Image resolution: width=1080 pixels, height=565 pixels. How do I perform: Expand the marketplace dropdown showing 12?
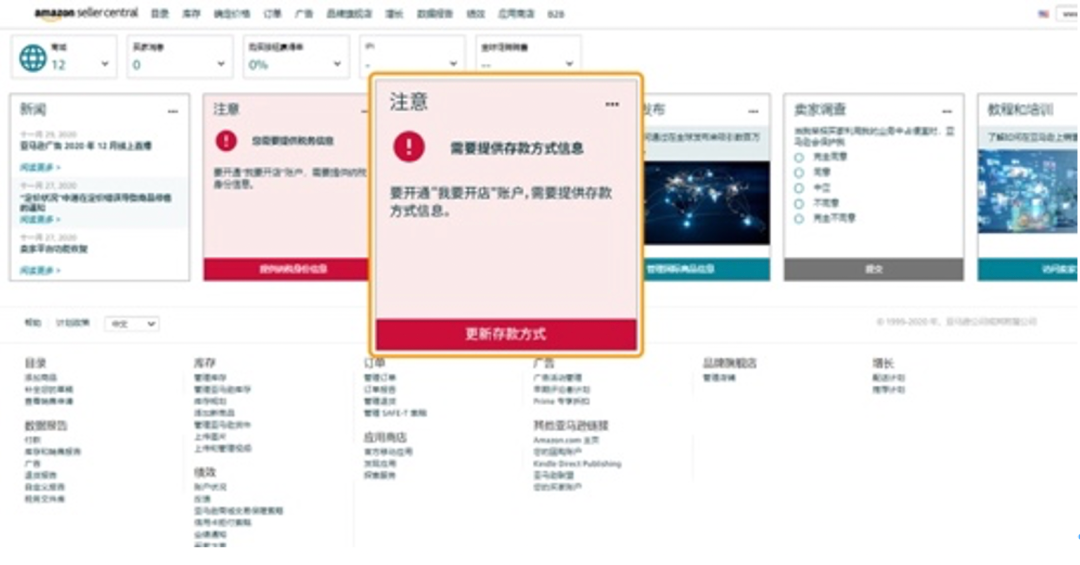pos(105,64)
